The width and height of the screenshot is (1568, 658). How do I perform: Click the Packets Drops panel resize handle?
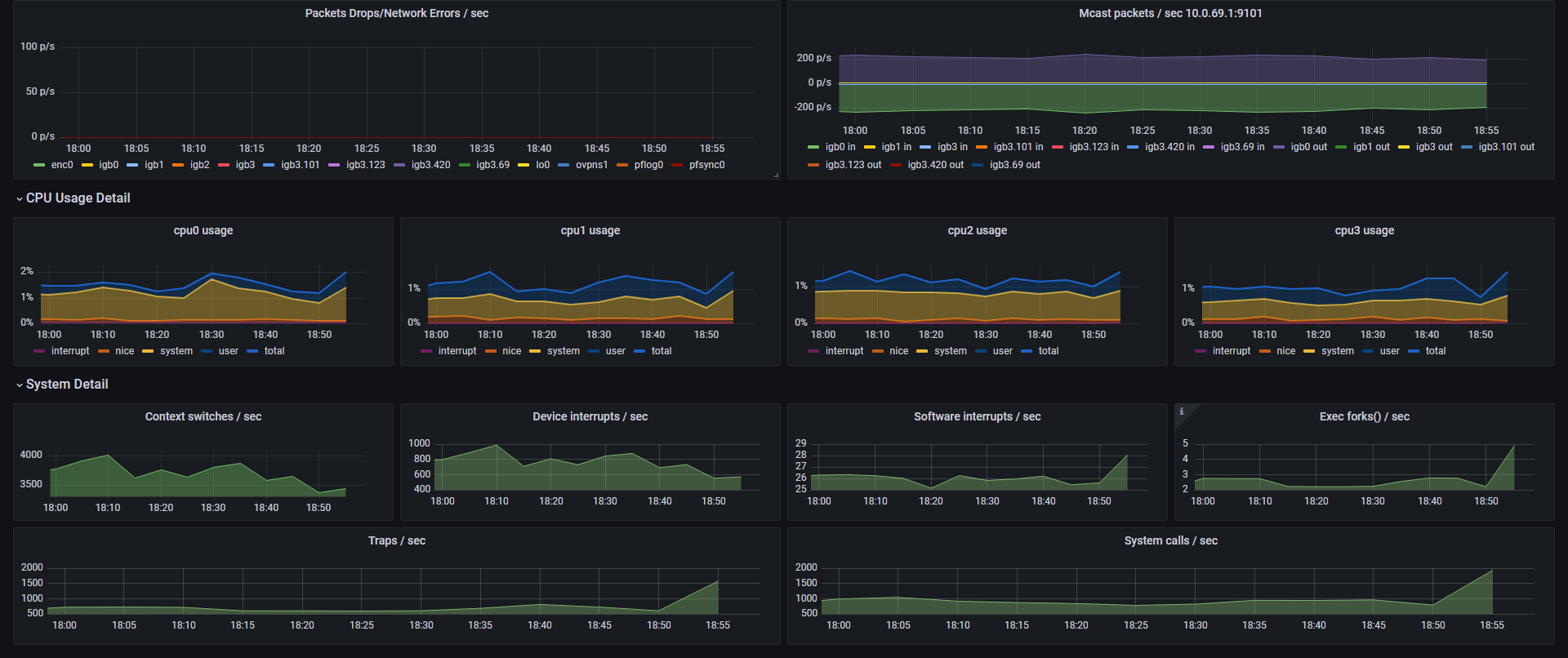776,175
